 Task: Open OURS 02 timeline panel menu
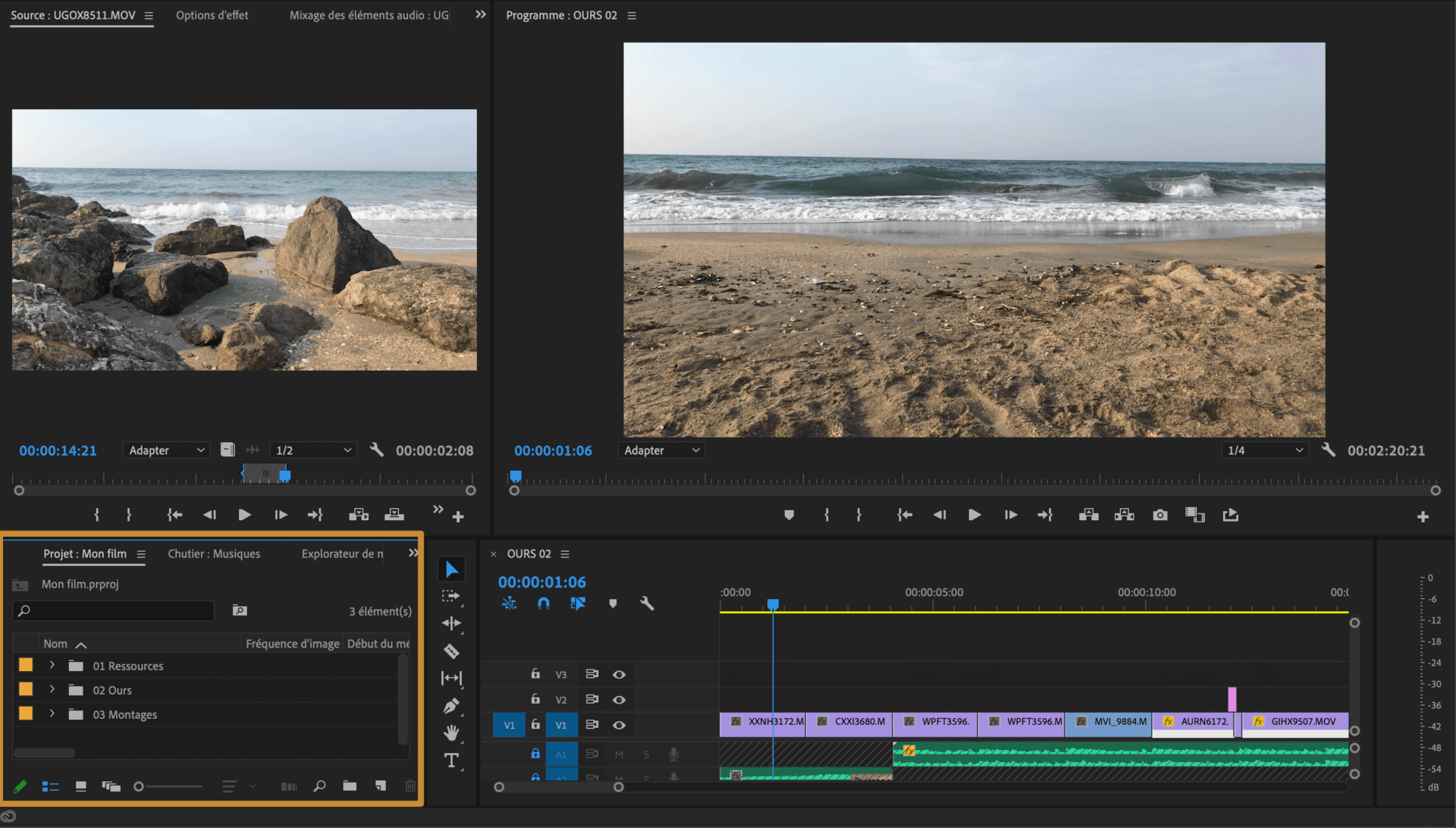[565, 554]
